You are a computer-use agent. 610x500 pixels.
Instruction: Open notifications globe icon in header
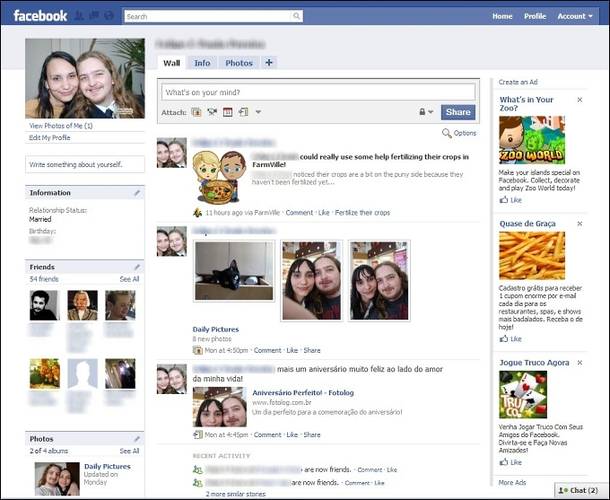tap(109, 16)
